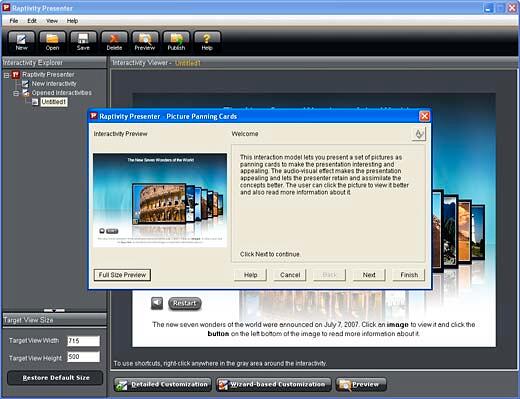The height and width of the screenshot is (399, 520).
Task: Click the bottom Preview button magnifier icon
Action: point(344,385)
